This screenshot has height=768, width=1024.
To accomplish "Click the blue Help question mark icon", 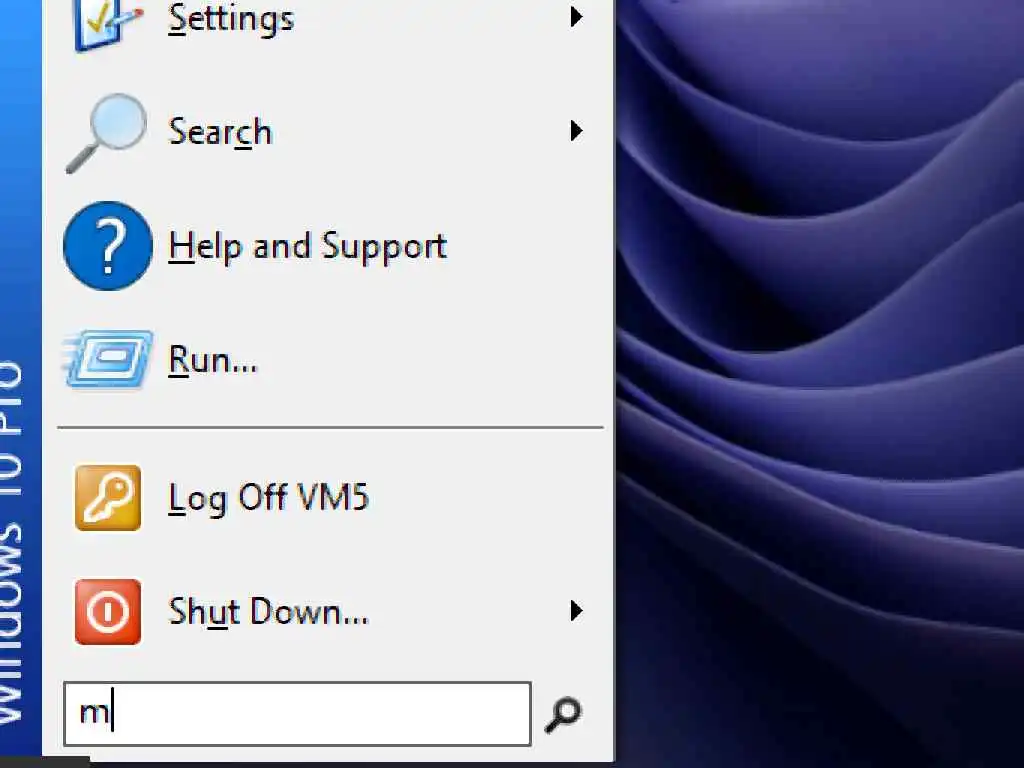I will [108, 246].
